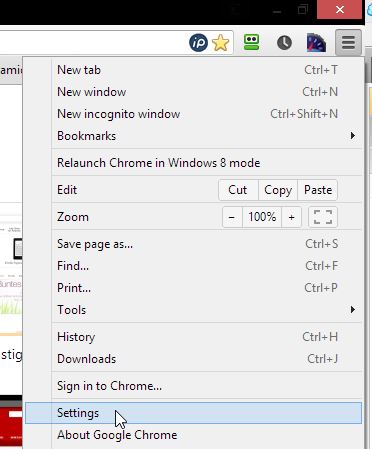Select About Google Chrome
The width and height of the screenshot is (372, 449).
click(207, 435)
